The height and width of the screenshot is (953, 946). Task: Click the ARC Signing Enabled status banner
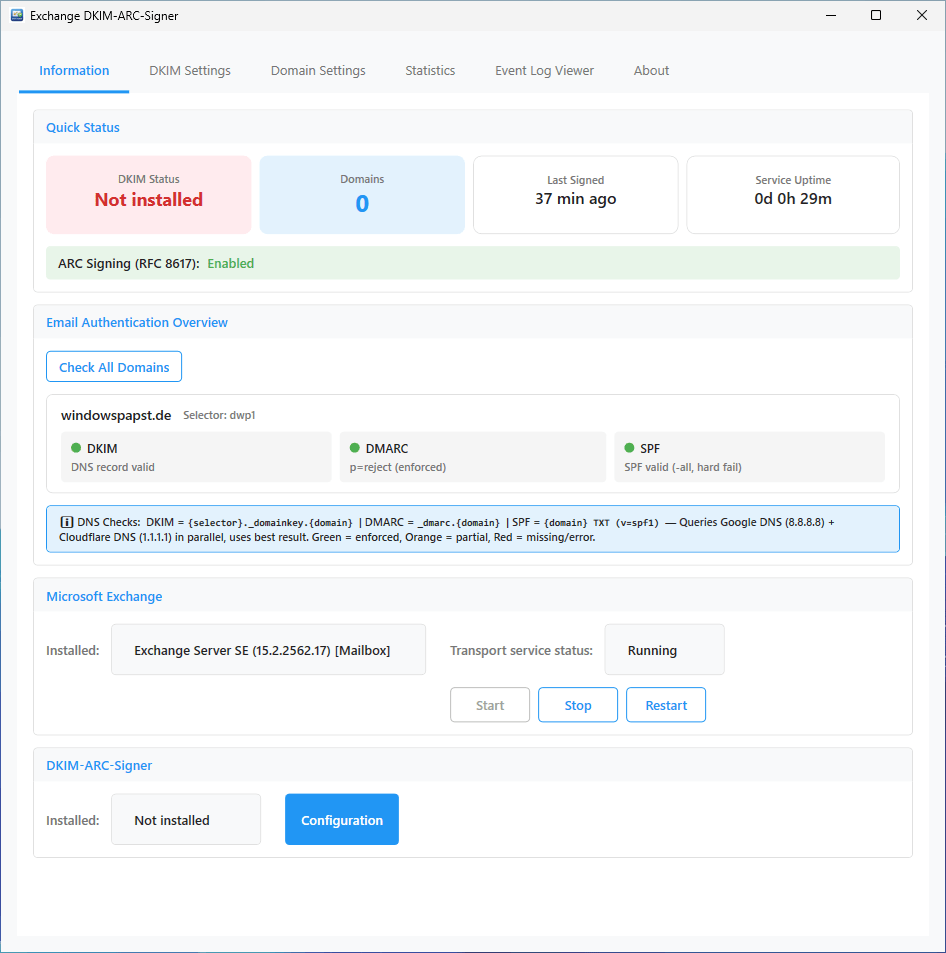pos(473,263)
